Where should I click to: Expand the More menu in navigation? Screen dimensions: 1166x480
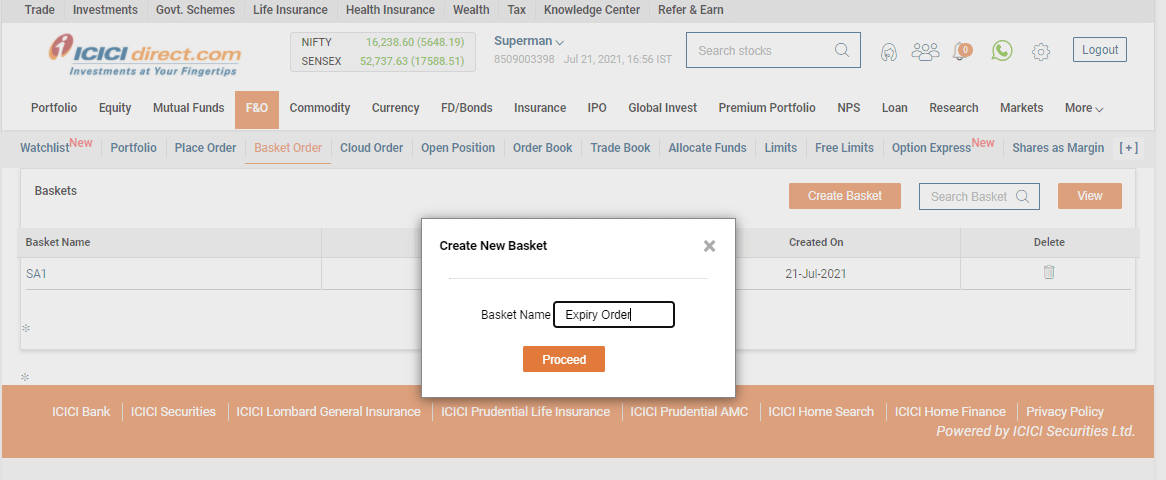point(1084,108)
